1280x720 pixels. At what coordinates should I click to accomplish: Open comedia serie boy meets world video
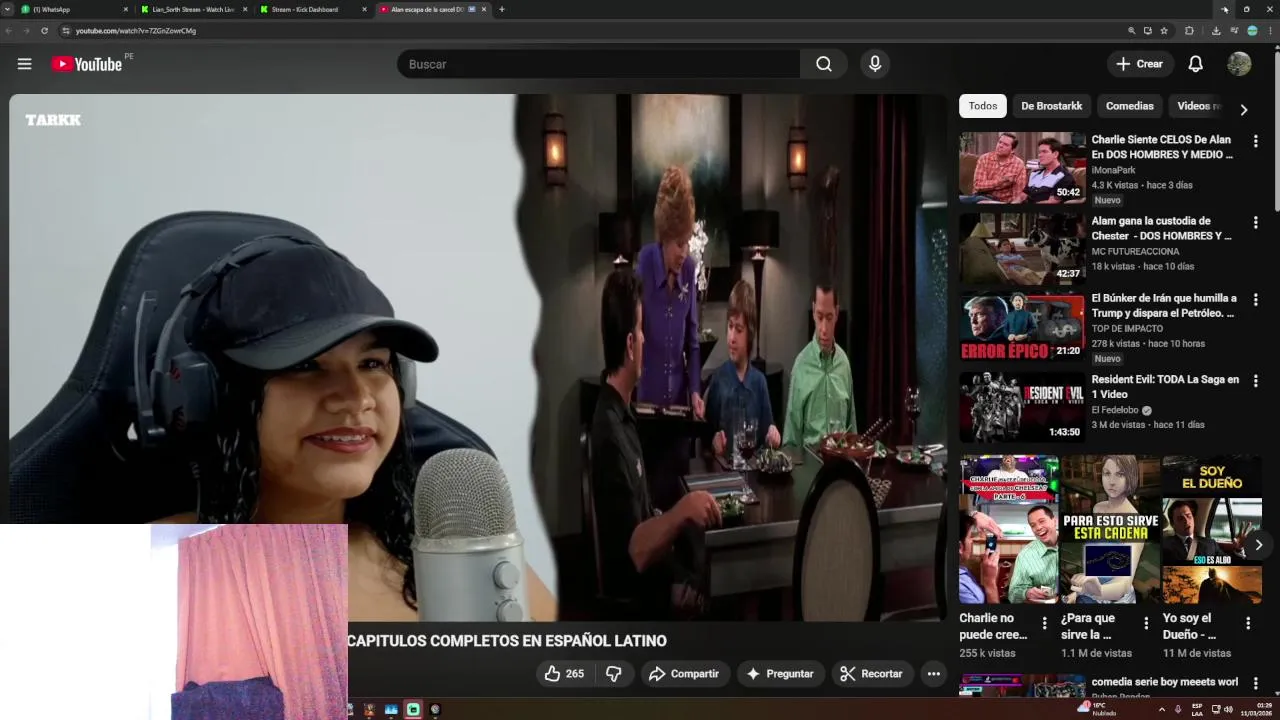[x=1164, y=682]
